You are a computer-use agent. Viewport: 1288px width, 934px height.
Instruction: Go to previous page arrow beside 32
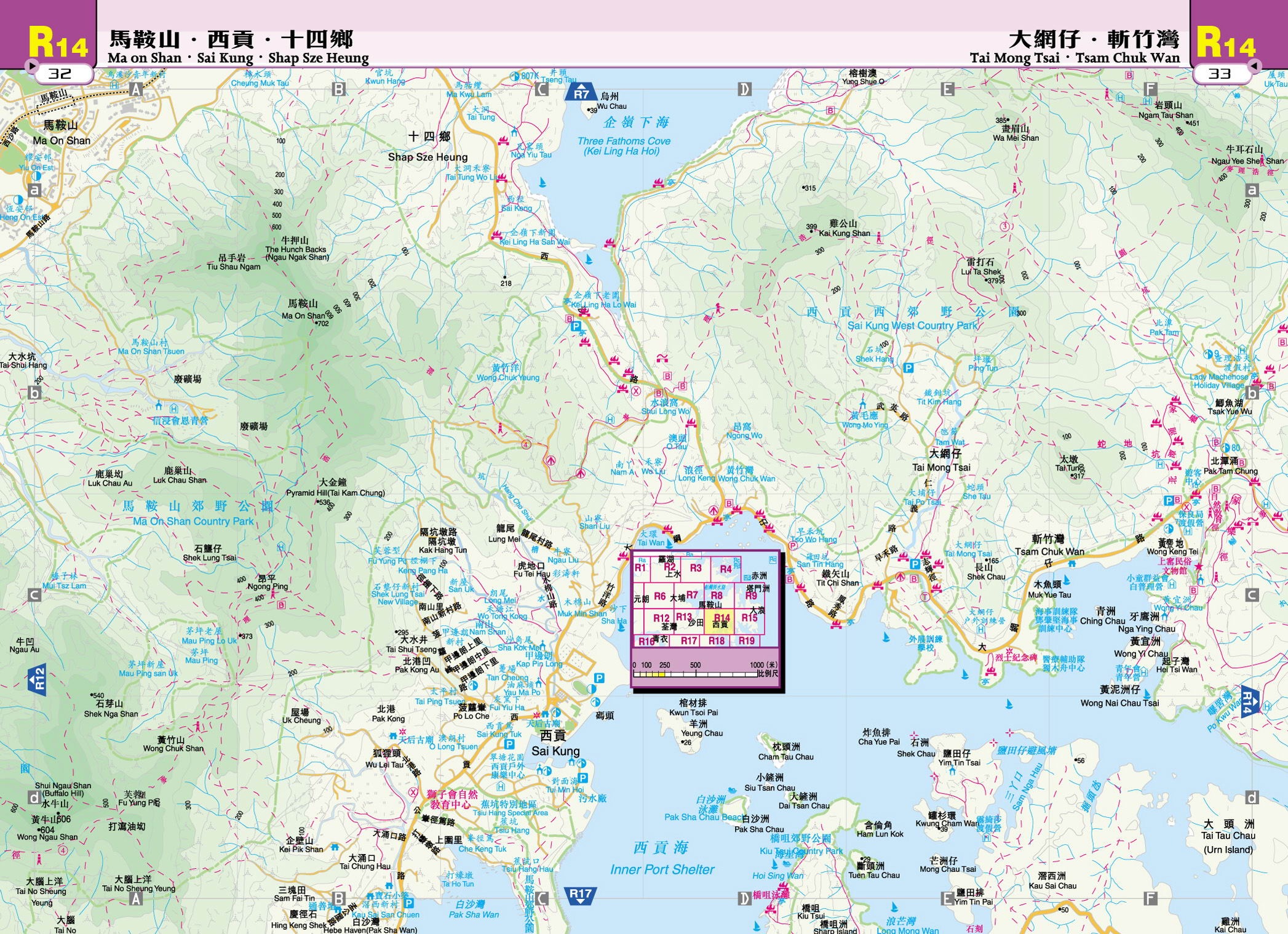[x=31, y=65]
